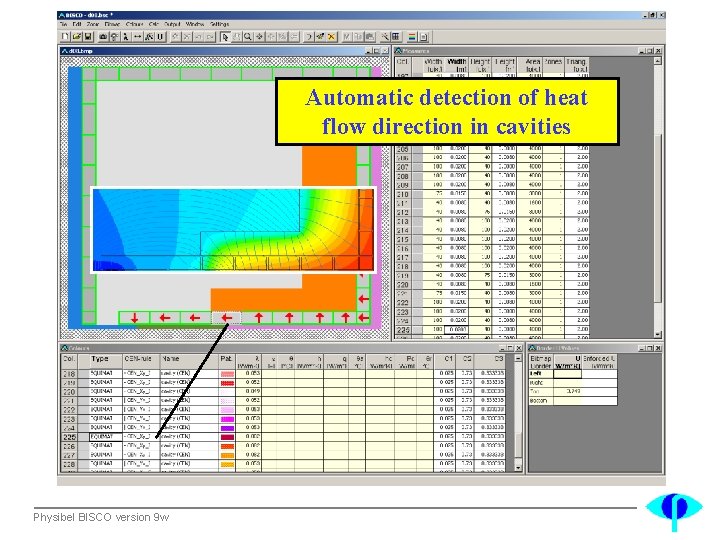Click the Name column header in Colours window

(x=189, y=361)
